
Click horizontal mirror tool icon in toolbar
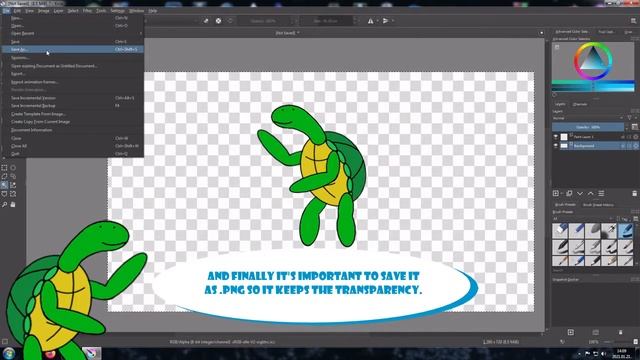click(371, 21)
